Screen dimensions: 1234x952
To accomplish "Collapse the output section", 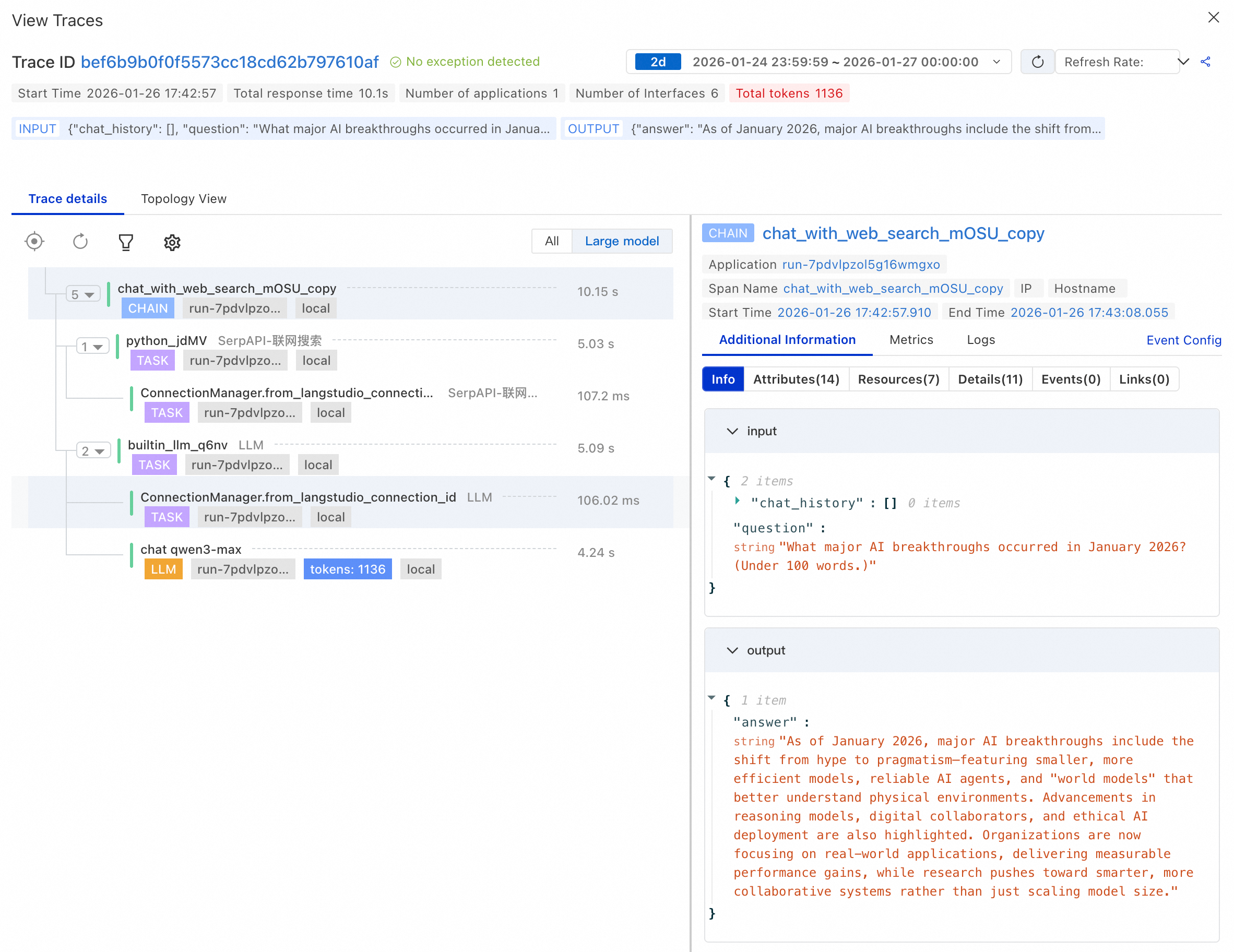I will 732,650.
